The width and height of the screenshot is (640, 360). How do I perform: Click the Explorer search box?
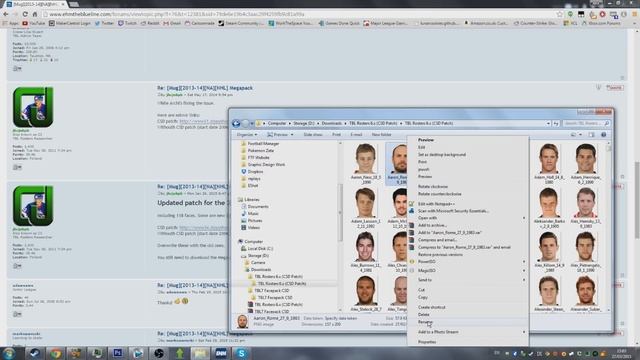click(x=587, y=123)
